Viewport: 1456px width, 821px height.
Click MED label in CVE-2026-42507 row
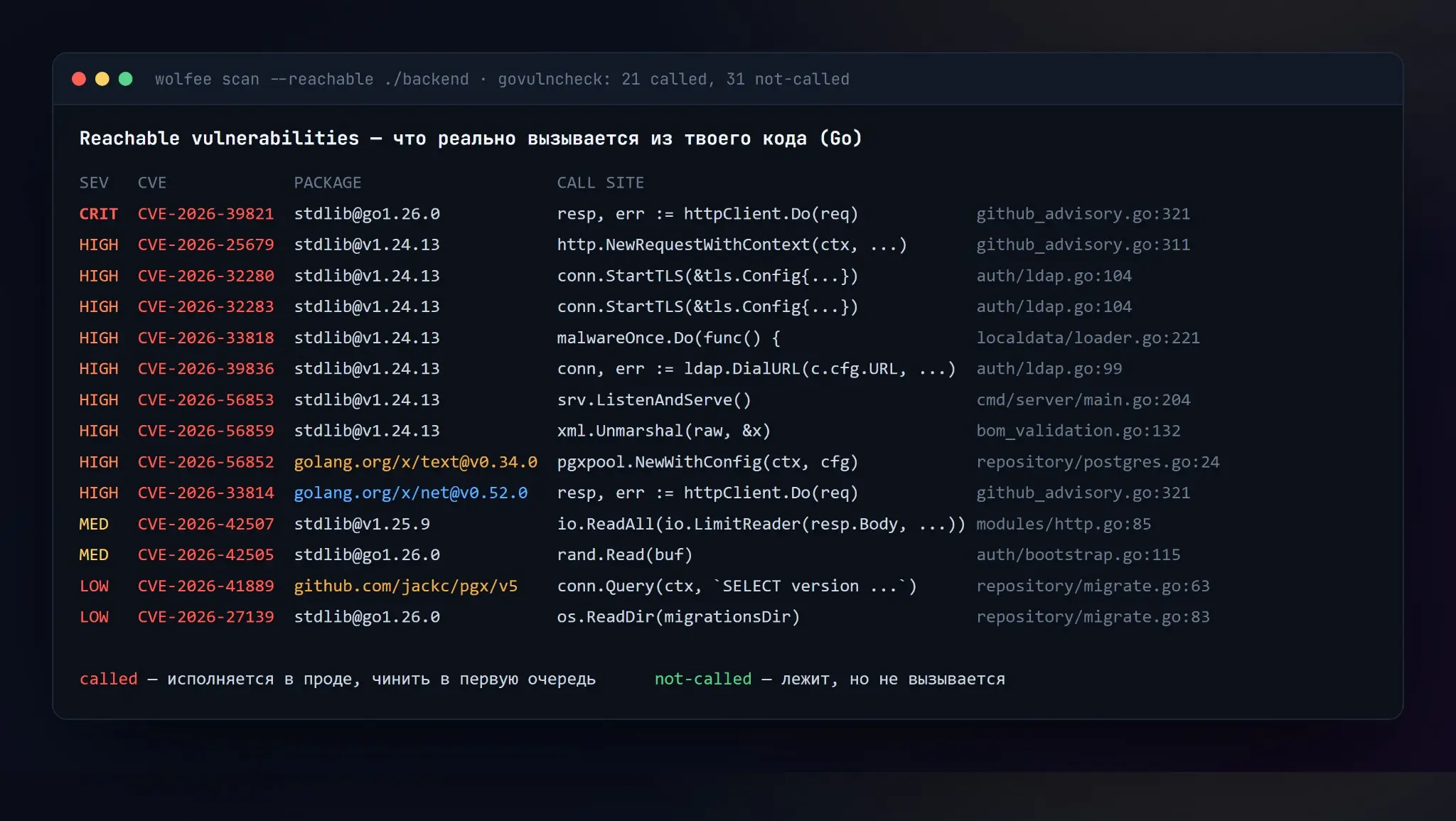point(94,524)
